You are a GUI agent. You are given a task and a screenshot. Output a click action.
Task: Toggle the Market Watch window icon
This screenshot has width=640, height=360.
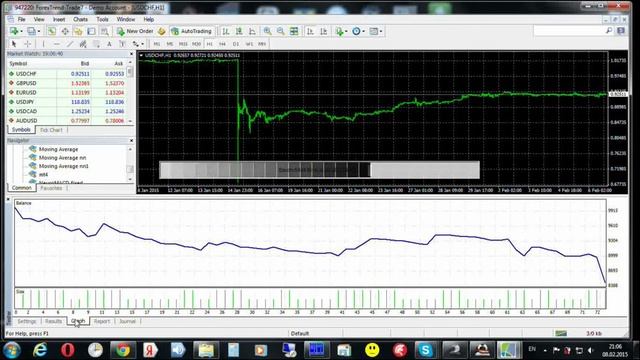(51, 31)
